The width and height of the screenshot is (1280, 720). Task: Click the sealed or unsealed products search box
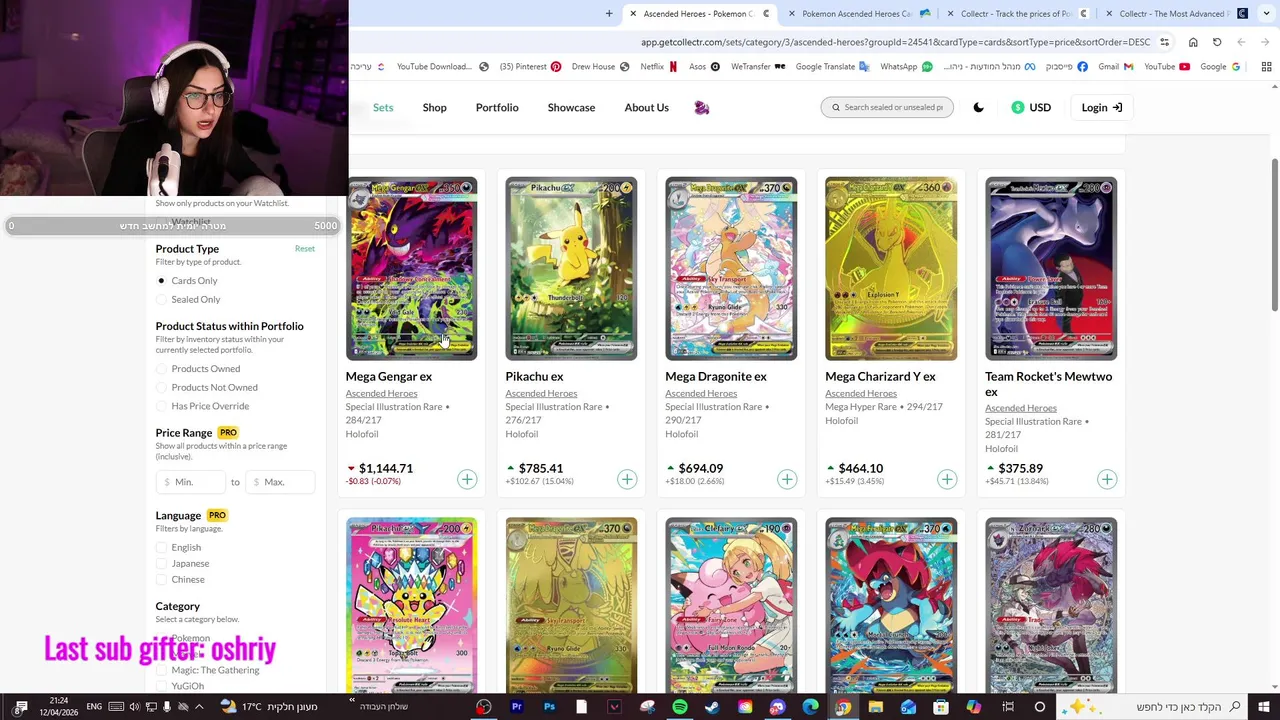(887, 107)
